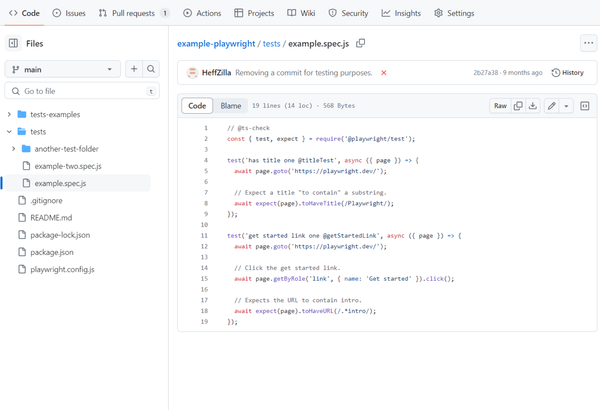Screen dimensions: 600x410
Task: Open the symbols panel icon
Action: pyautogui.click(x=585, y=106)
